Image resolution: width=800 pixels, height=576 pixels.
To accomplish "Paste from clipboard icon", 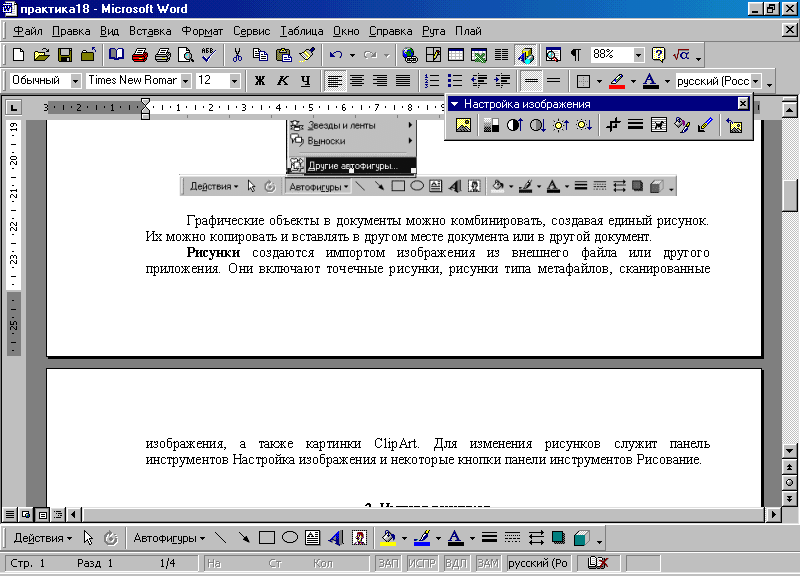I will click(x=283, y=55).
